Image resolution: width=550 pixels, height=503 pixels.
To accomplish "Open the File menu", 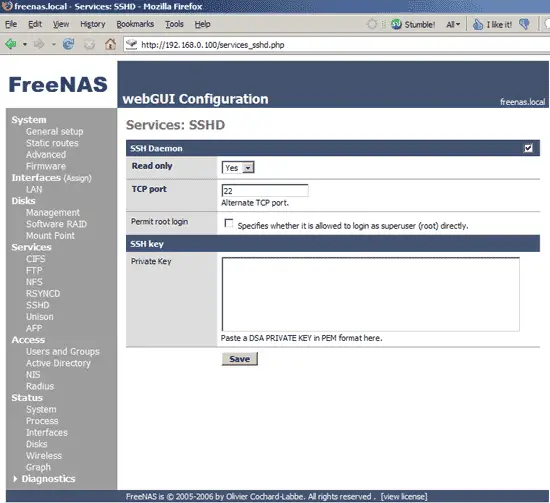I will point(11,24).
